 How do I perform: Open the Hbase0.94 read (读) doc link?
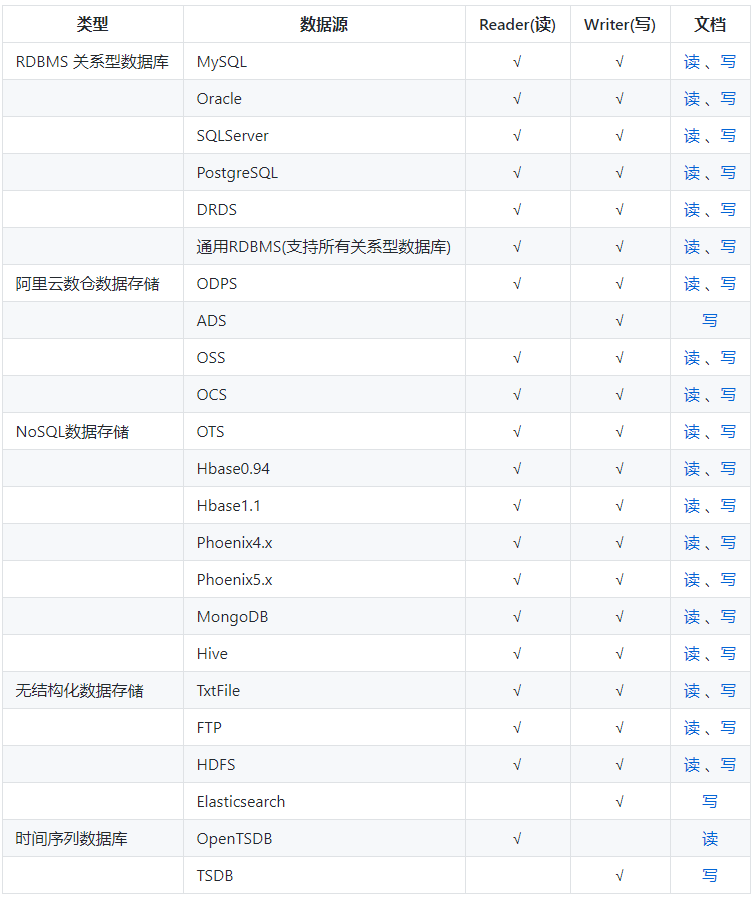click(692, 468)
